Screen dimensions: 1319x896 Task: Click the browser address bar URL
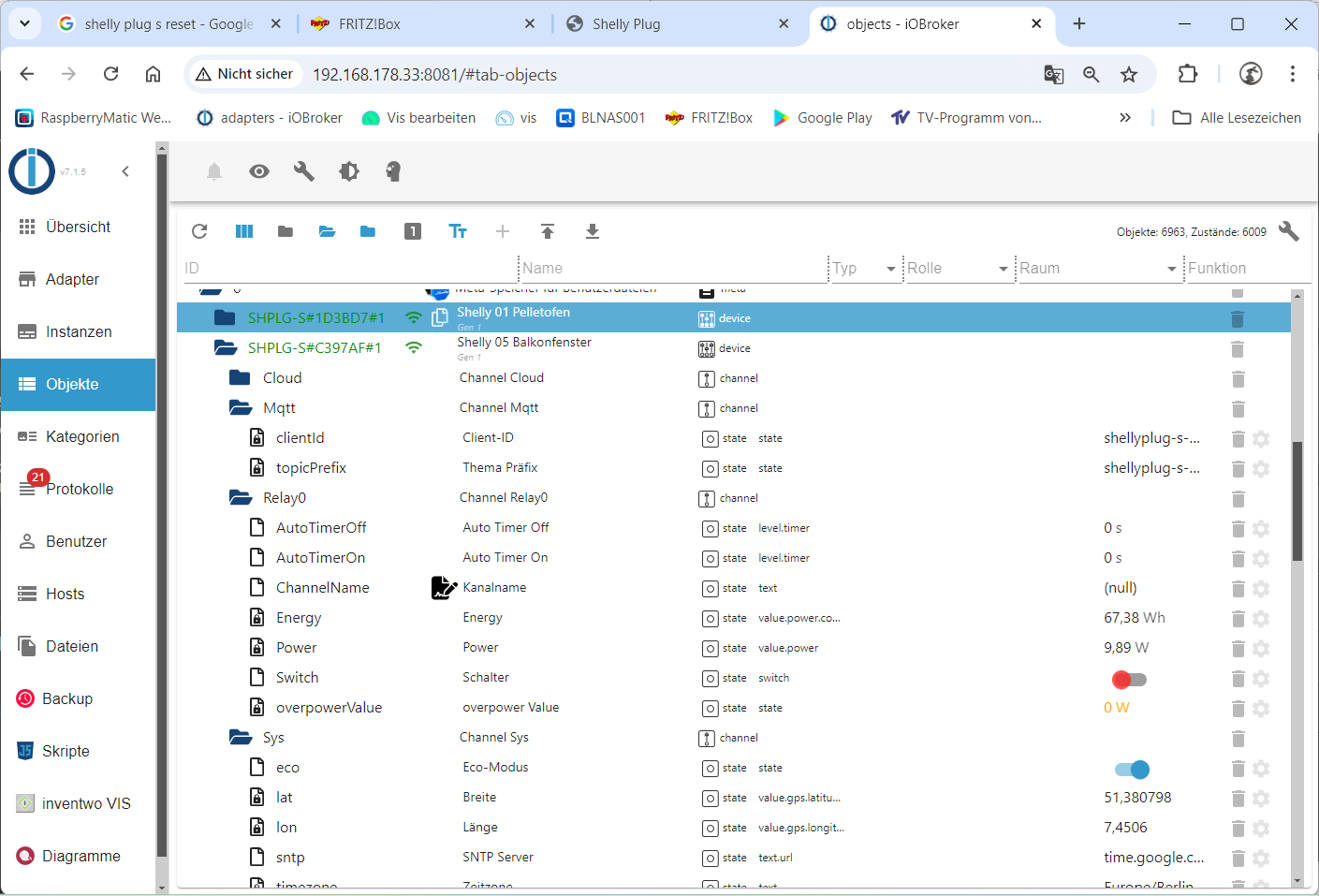coord(434,75)
